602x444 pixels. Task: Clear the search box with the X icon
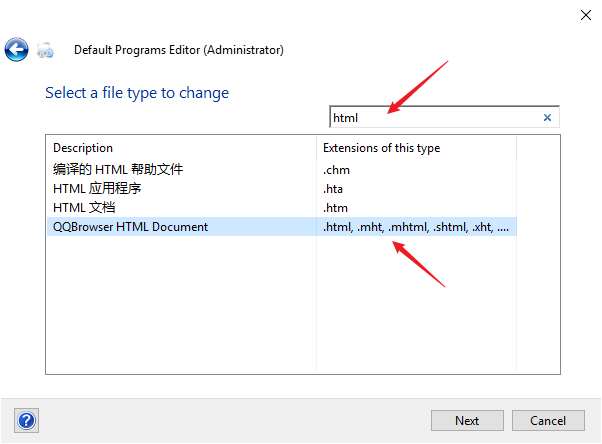click(547, 118)
